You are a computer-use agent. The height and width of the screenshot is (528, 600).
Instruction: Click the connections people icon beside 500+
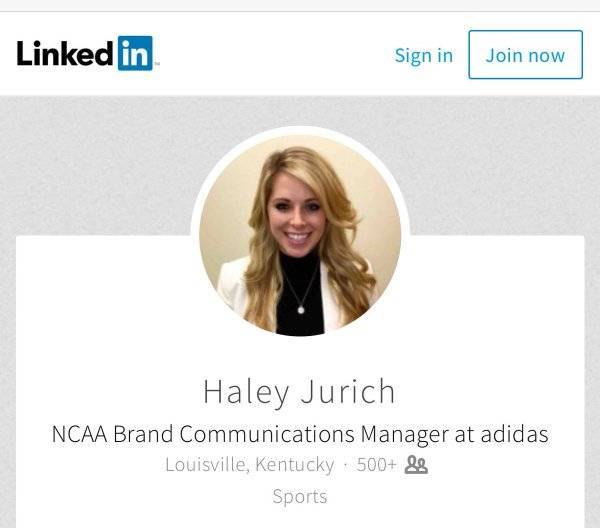pyautogui.click(x=416, y=465)
